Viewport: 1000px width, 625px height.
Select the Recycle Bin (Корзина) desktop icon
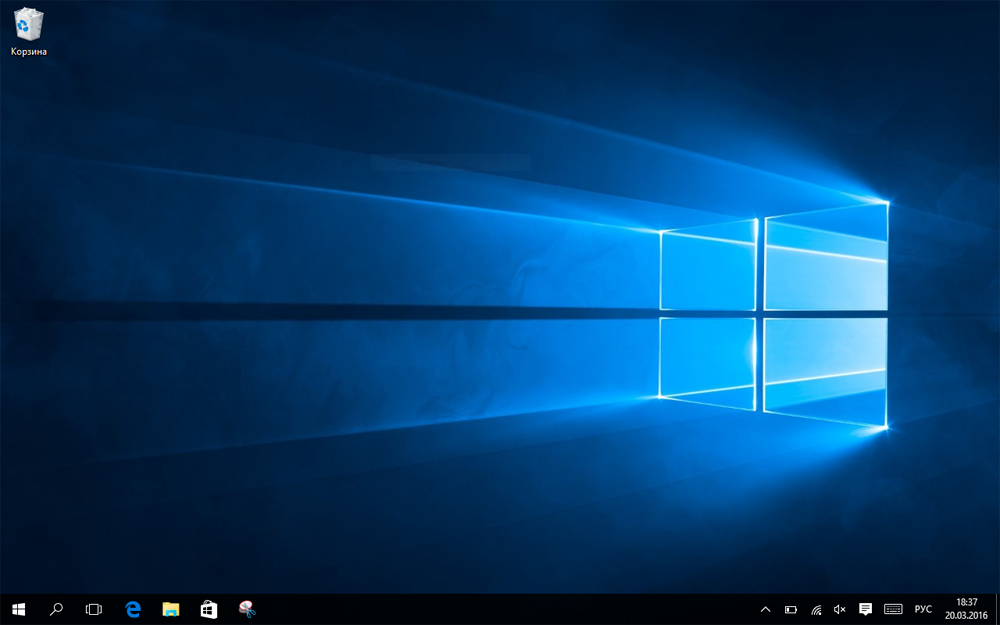[29, 32]
